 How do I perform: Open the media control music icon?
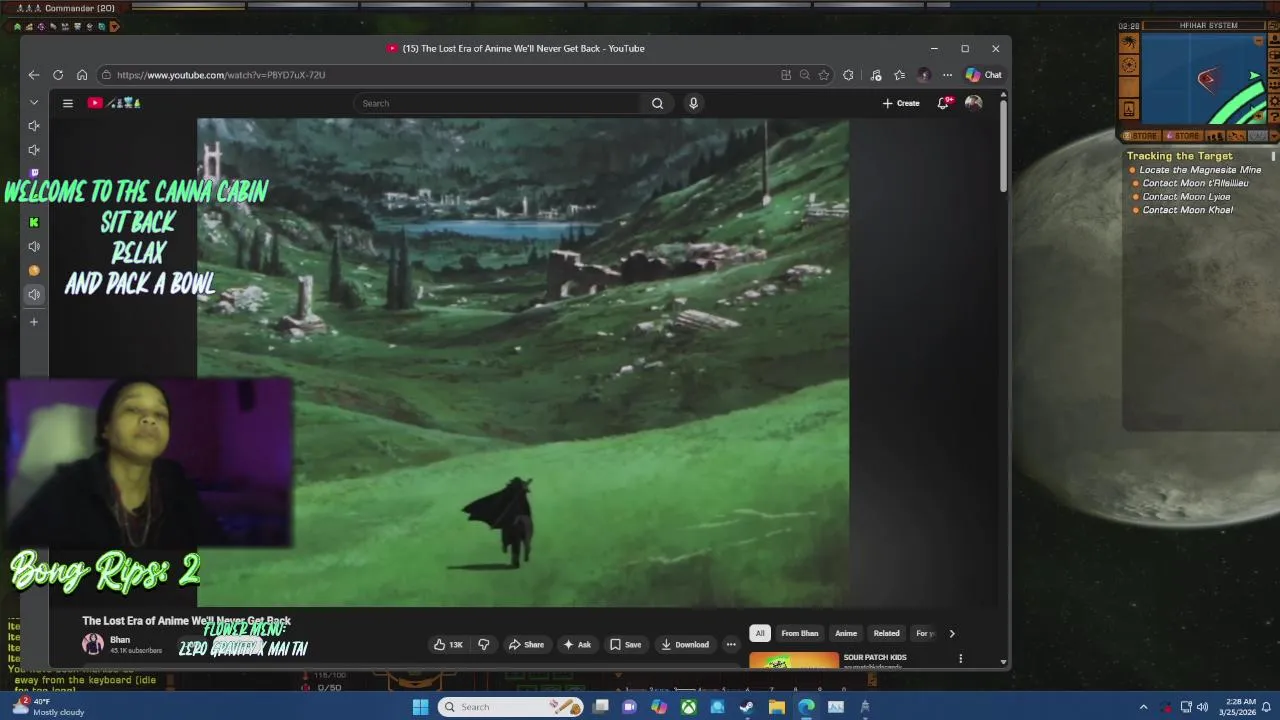[x=876, y=75]
